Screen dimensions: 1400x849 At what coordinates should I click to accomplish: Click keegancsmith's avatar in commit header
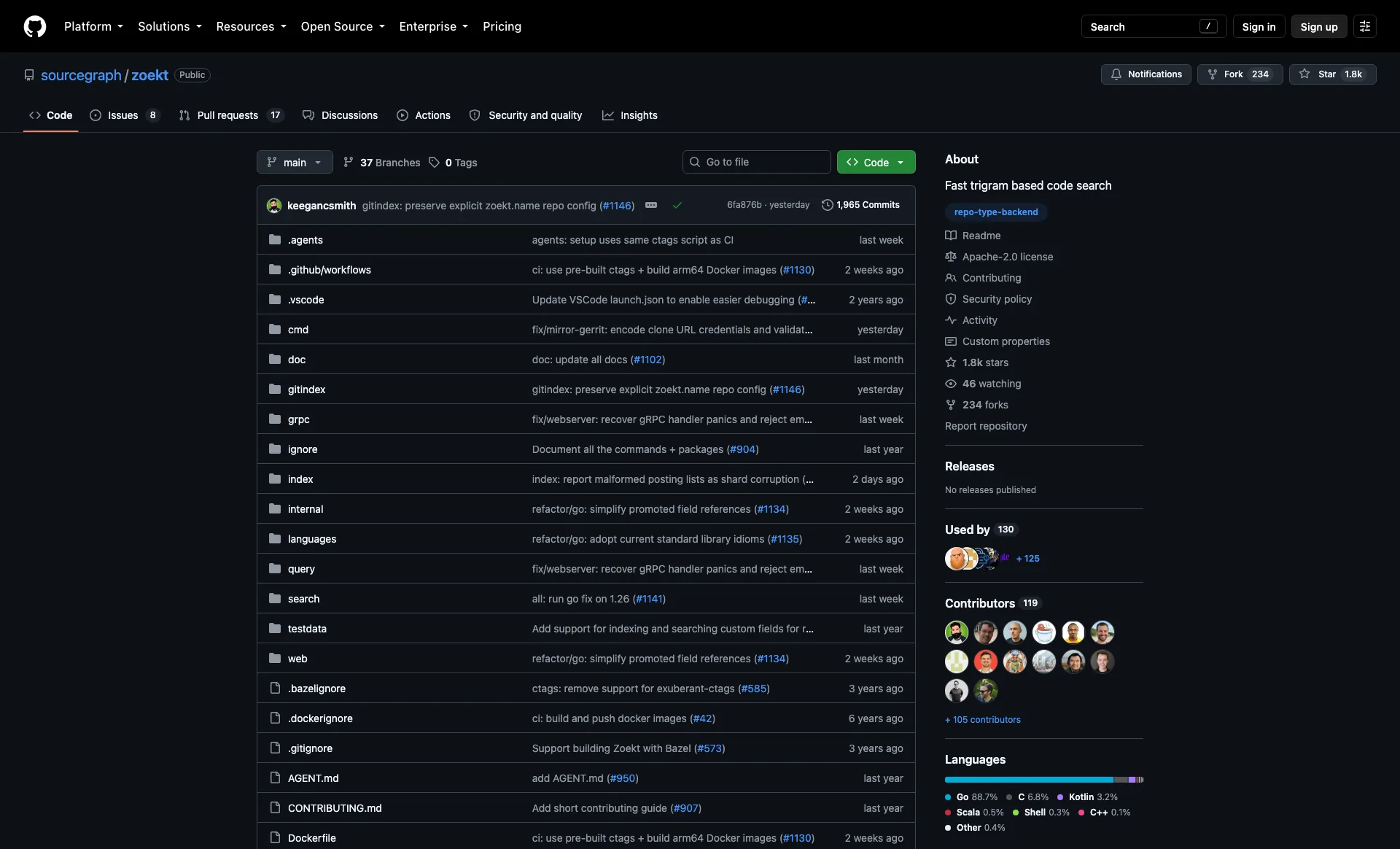(274, 205)
